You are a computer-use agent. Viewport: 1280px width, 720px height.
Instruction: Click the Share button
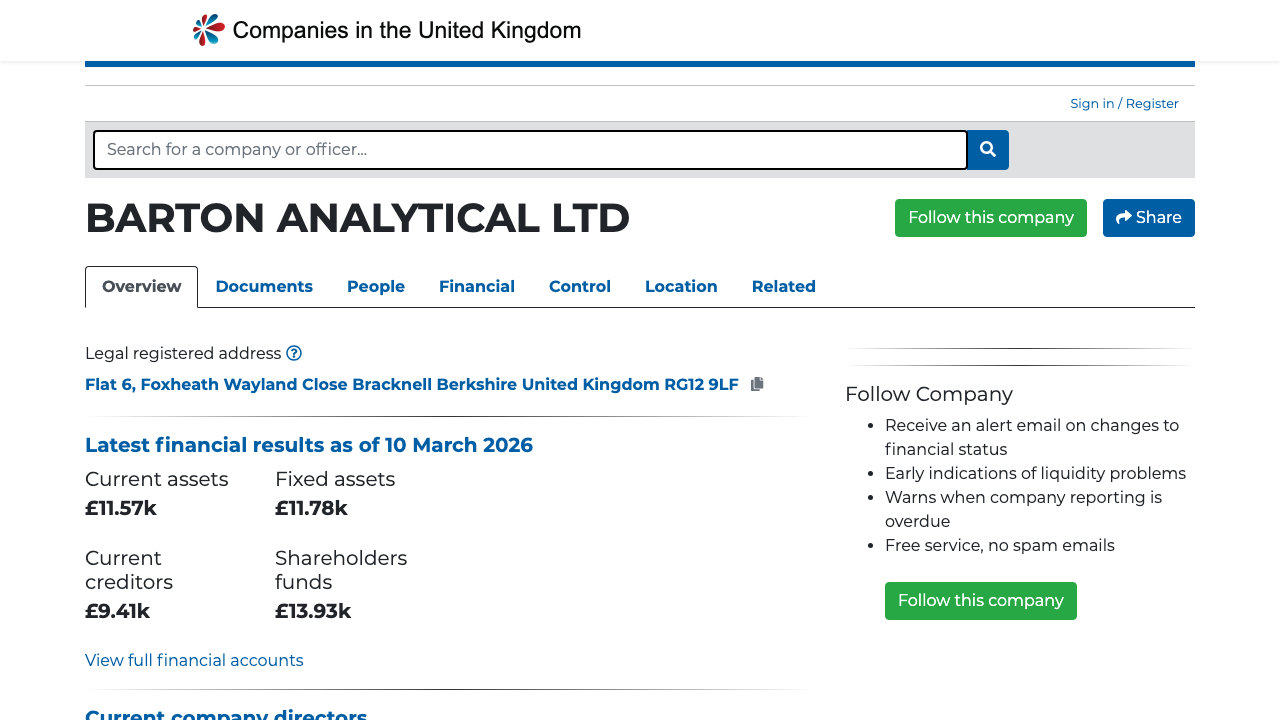pyautogui.click(x=1148, y=217)
